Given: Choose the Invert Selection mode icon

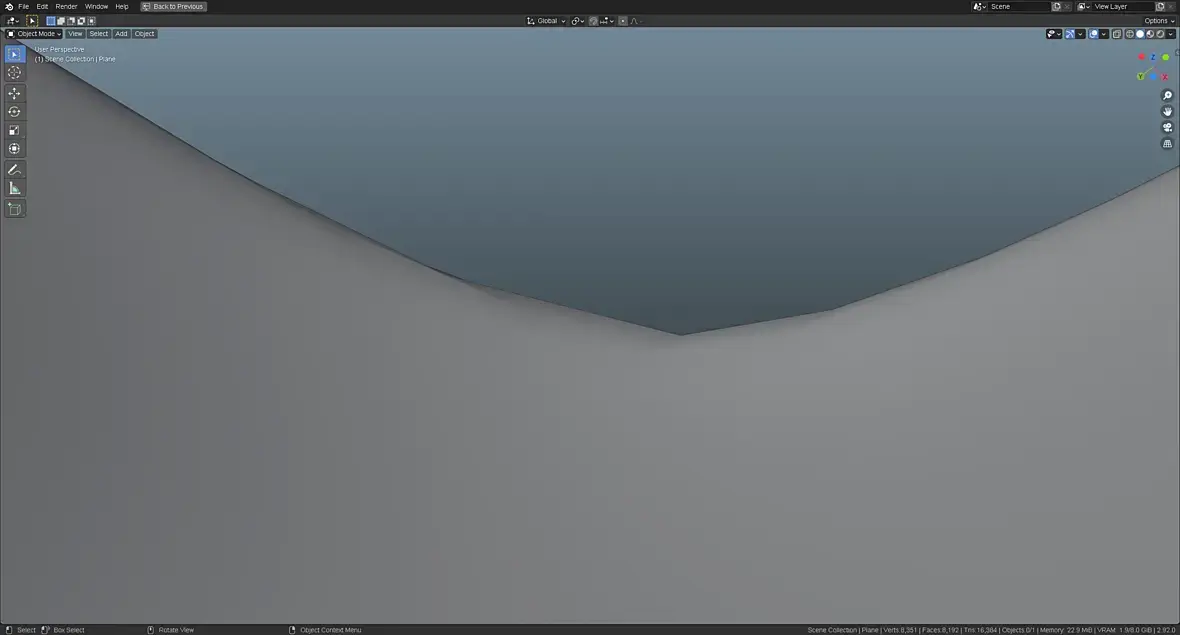Looking at the screenshot, I should (x=81, y=21).
